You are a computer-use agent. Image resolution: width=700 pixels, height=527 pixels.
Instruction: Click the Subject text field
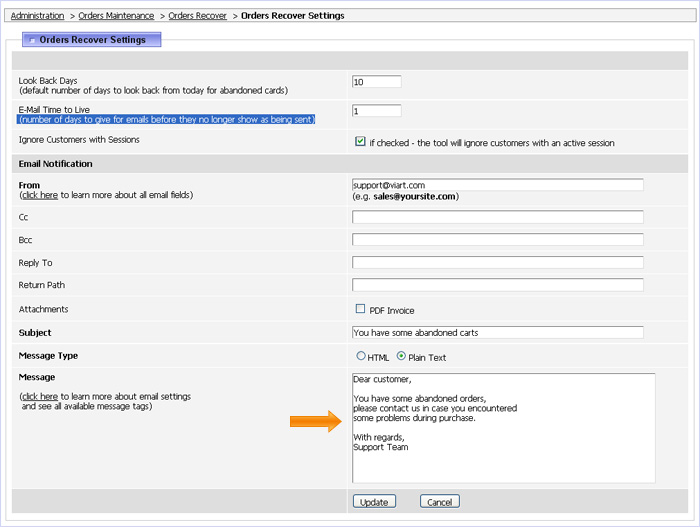pyautogui.click(x=498, y=332)
